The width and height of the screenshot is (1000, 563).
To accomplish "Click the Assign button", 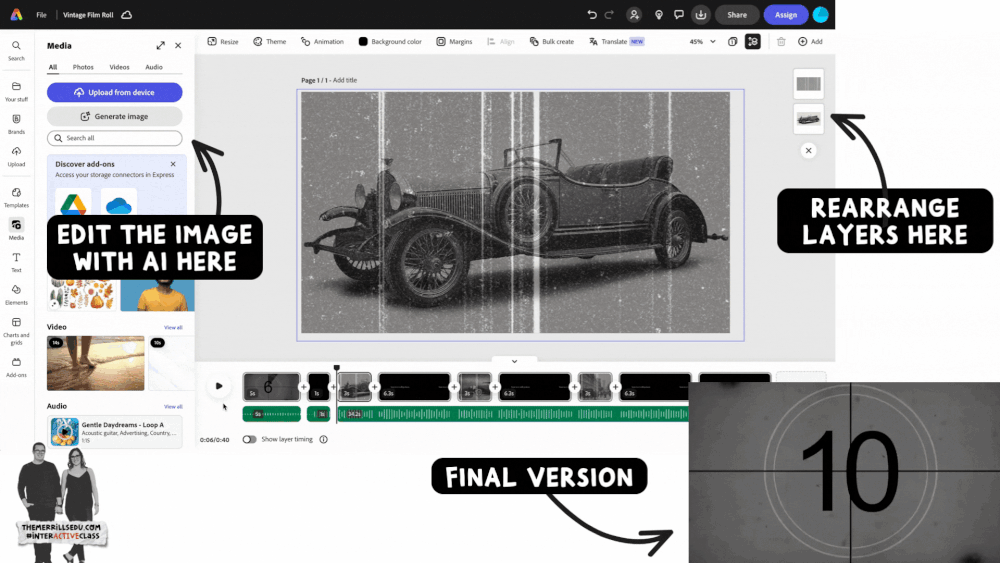I will click(786, 15).
